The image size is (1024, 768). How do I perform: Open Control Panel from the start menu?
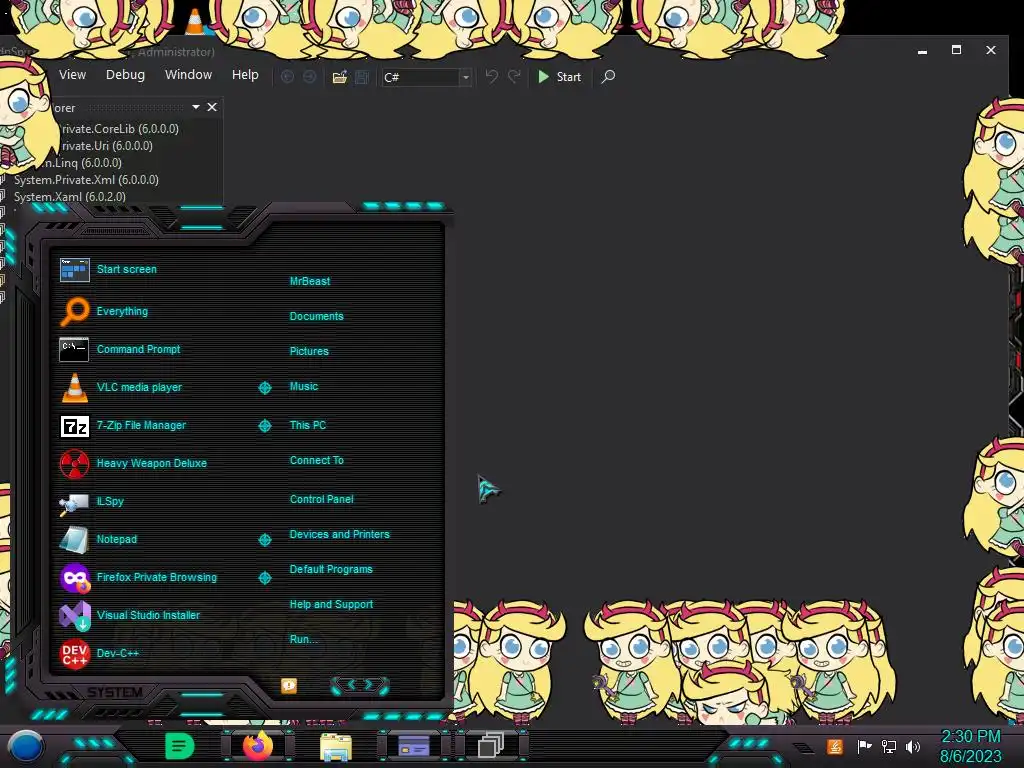click(321, 499)
